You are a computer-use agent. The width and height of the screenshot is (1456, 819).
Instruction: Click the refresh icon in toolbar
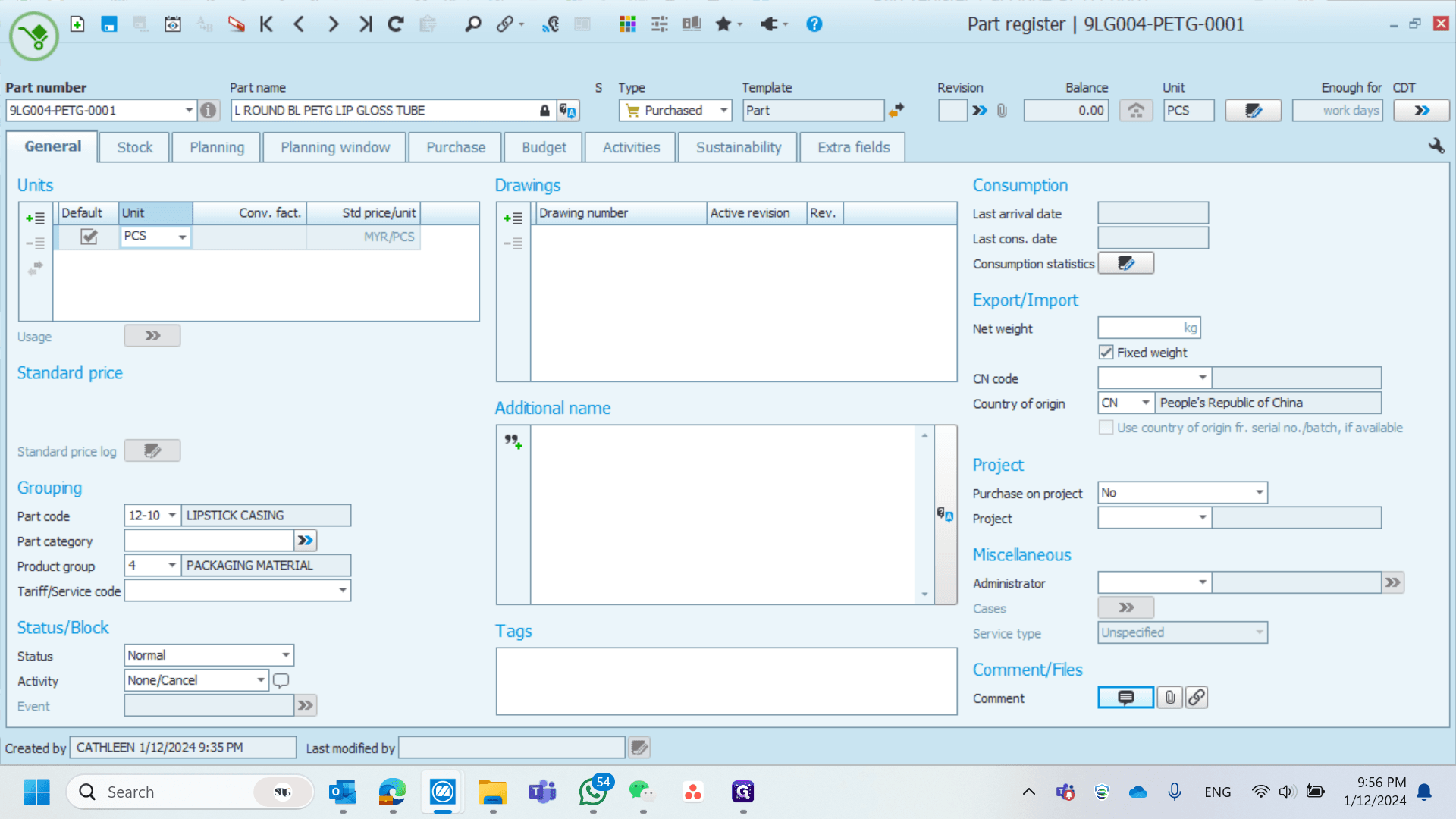point(395,24)
